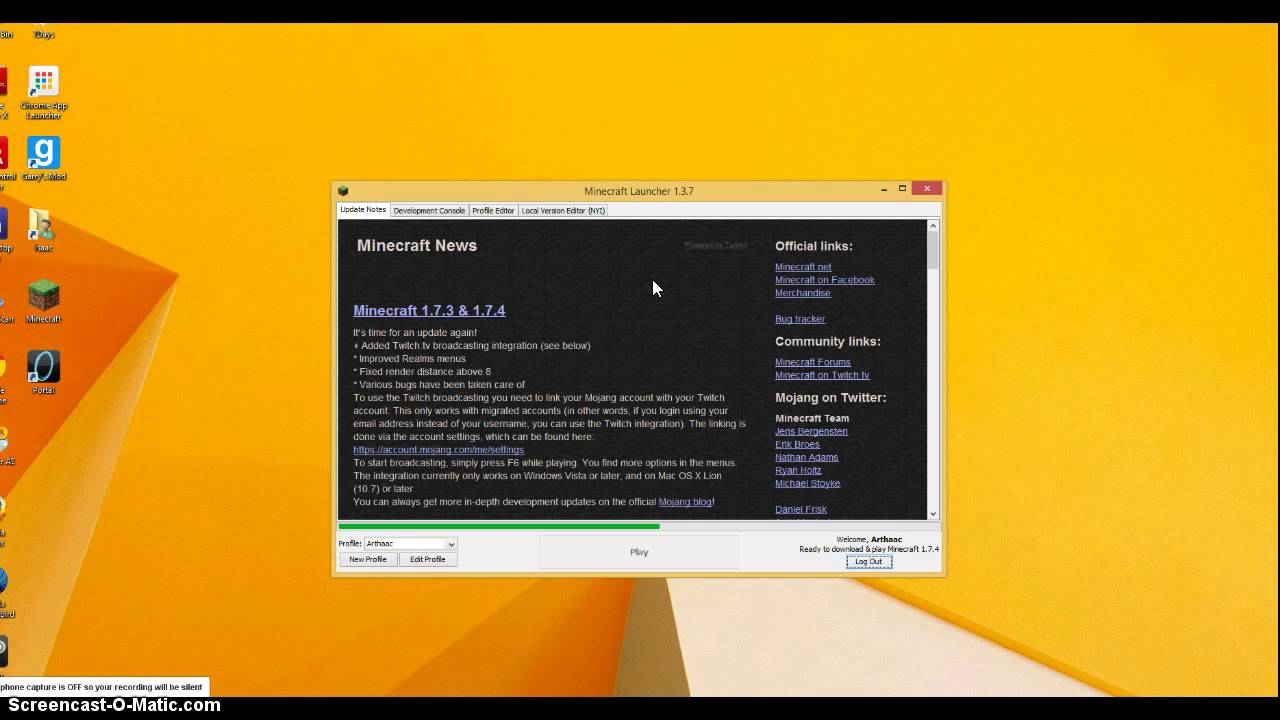The image size is (1280, 720).
Task: Open the Minecraft on Facebook link
Action: pyautogui.click(x=825, y=280)
